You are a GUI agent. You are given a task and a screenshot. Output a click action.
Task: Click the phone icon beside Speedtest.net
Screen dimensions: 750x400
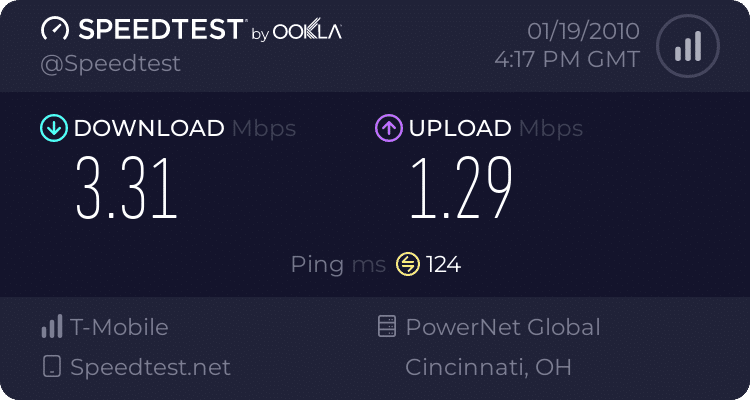tap(52, 367)
